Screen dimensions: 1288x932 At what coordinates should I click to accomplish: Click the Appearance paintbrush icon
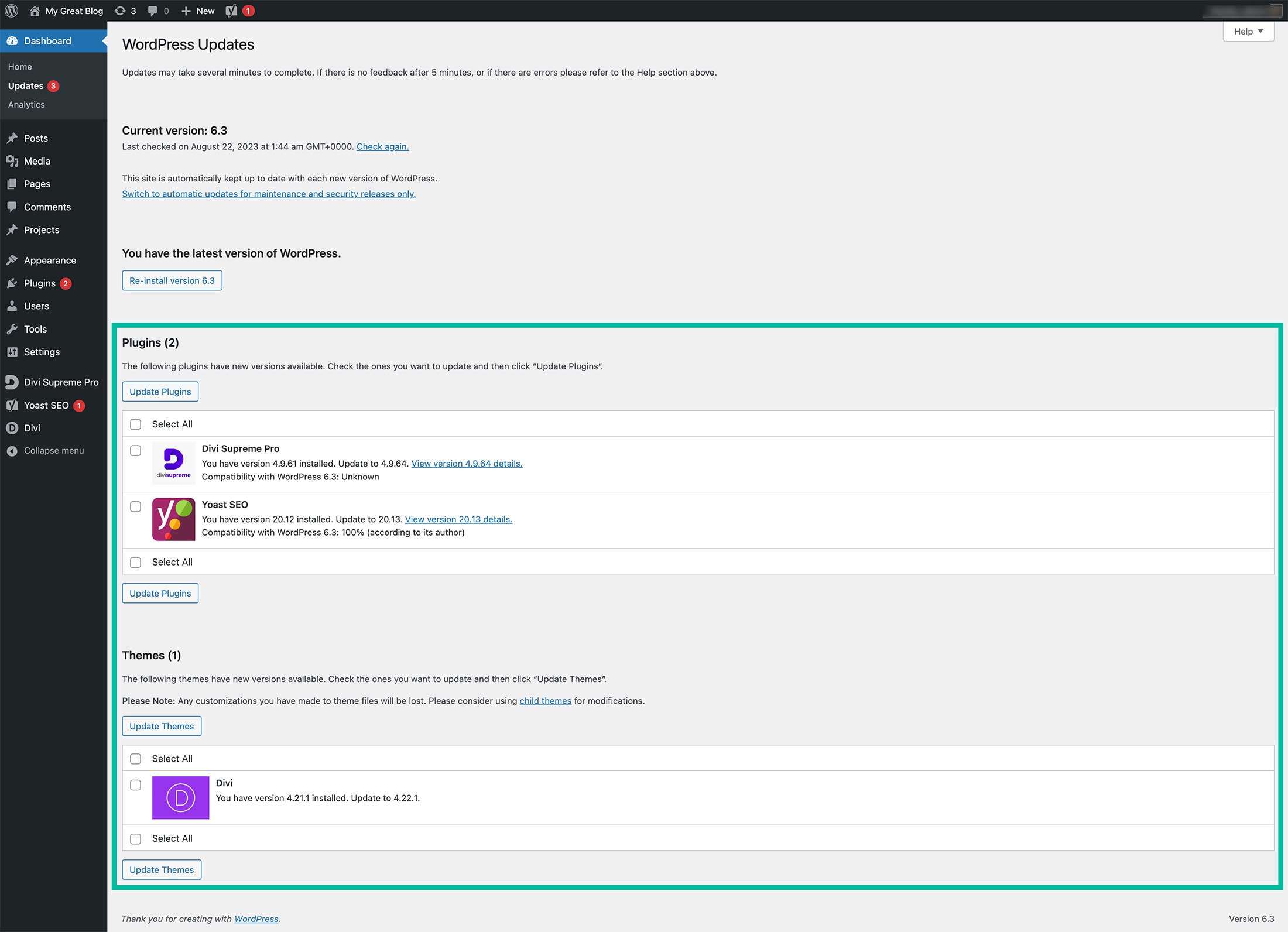point(12,260)
